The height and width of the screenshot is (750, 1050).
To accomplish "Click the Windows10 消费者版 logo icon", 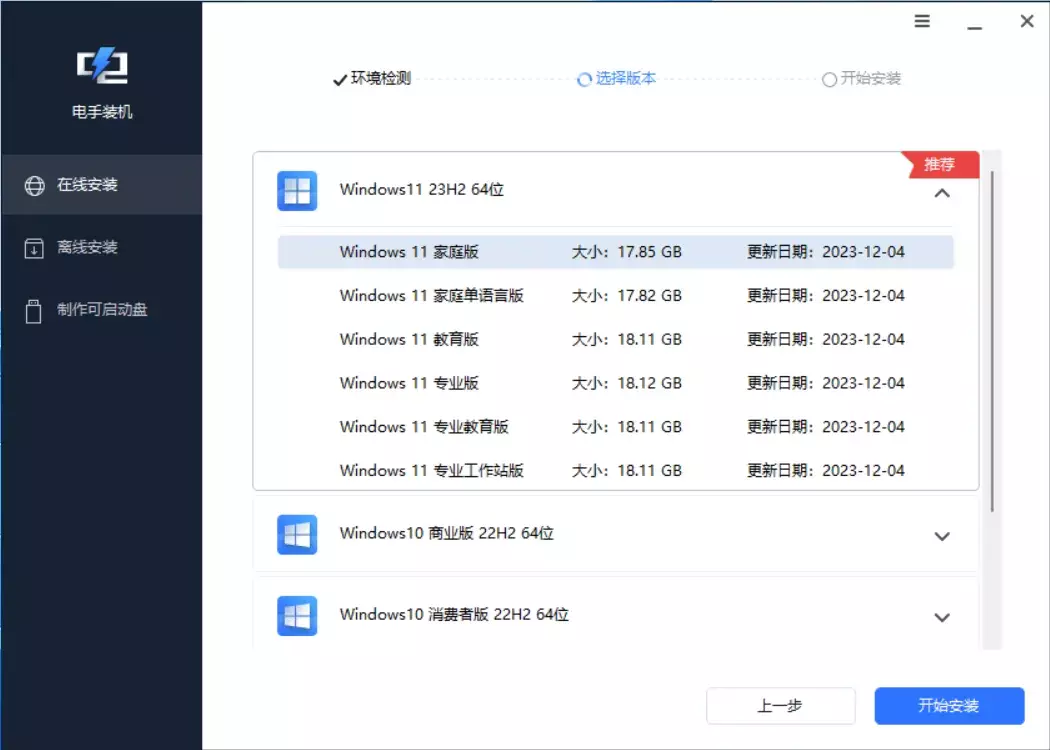I will tap(297, 615).
